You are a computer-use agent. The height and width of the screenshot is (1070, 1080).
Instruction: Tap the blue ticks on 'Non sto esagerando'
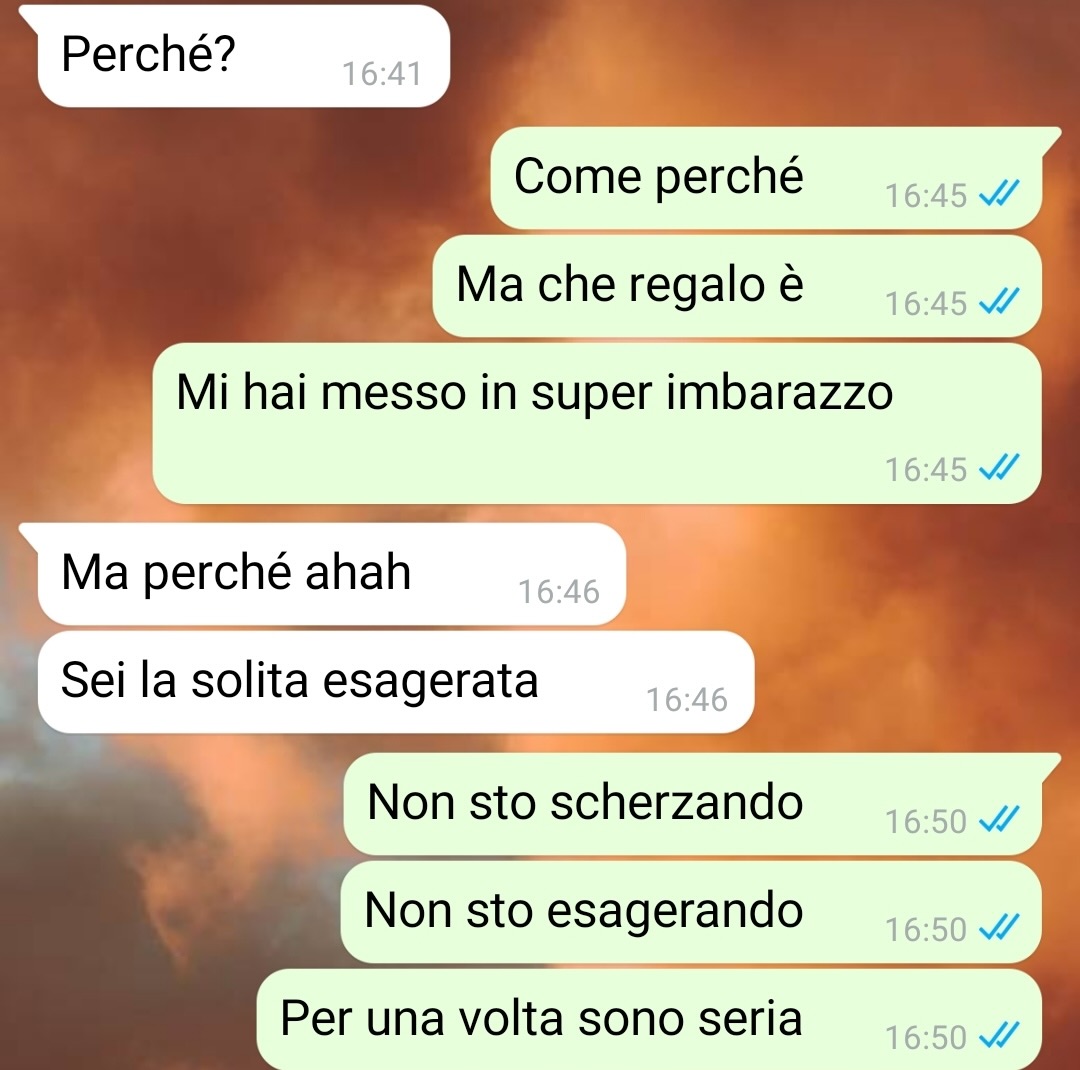[999, 927]
